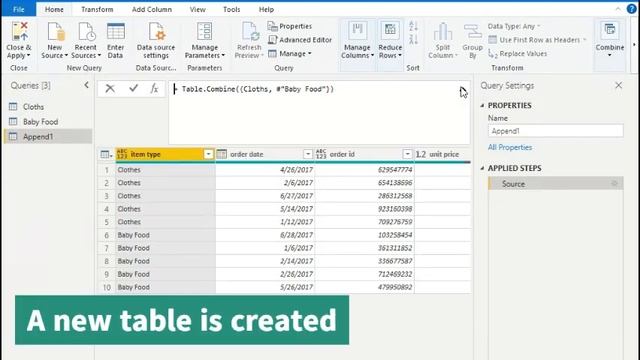Click the Close & Apply icon
The image size is (640, 360).
(19, 31)
